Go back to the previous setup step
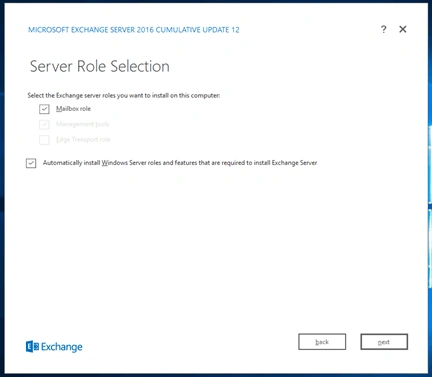This screenshot has width=432, height=377. (x=322, y=342)
